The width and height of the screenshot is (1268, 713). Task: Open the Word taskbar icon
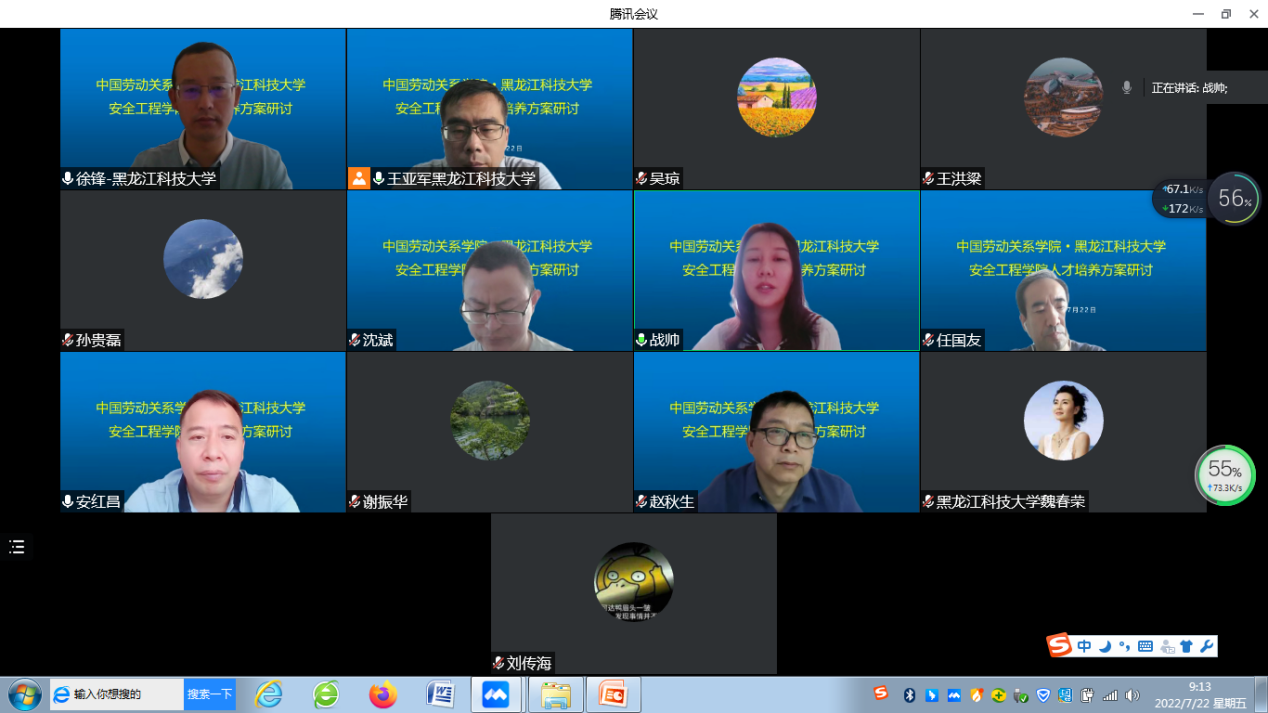440,695
